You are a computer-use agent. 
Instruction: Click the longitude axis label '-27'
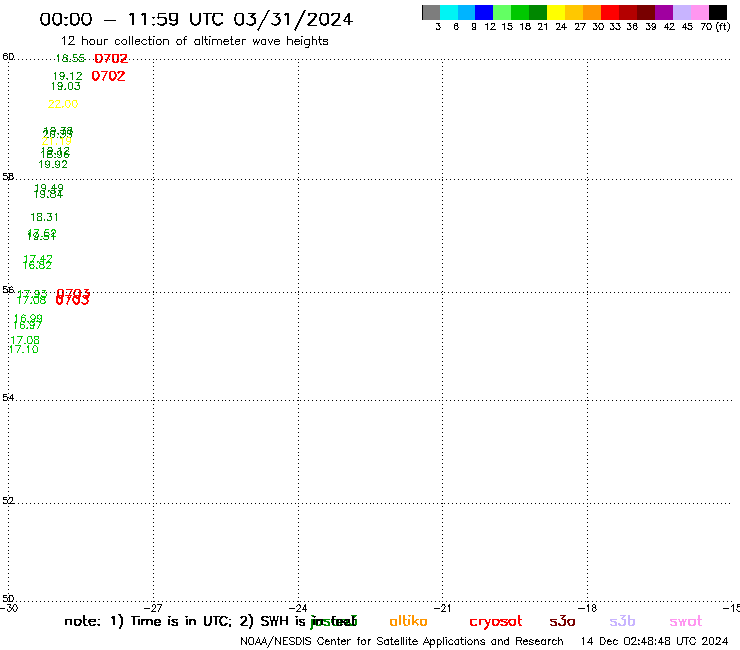(153, 608)
